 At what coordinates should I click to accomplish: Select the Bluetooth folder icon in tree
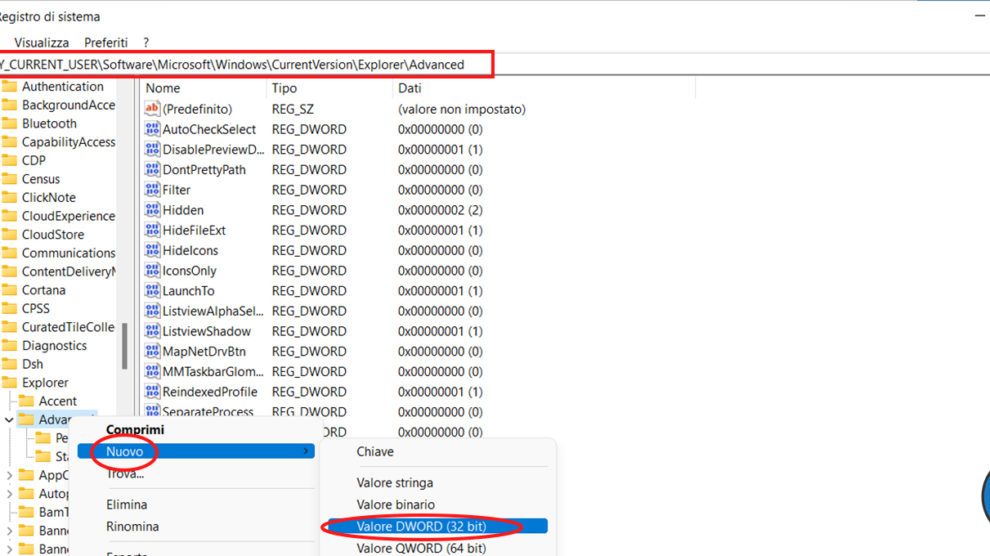click(x=10, y=124)
